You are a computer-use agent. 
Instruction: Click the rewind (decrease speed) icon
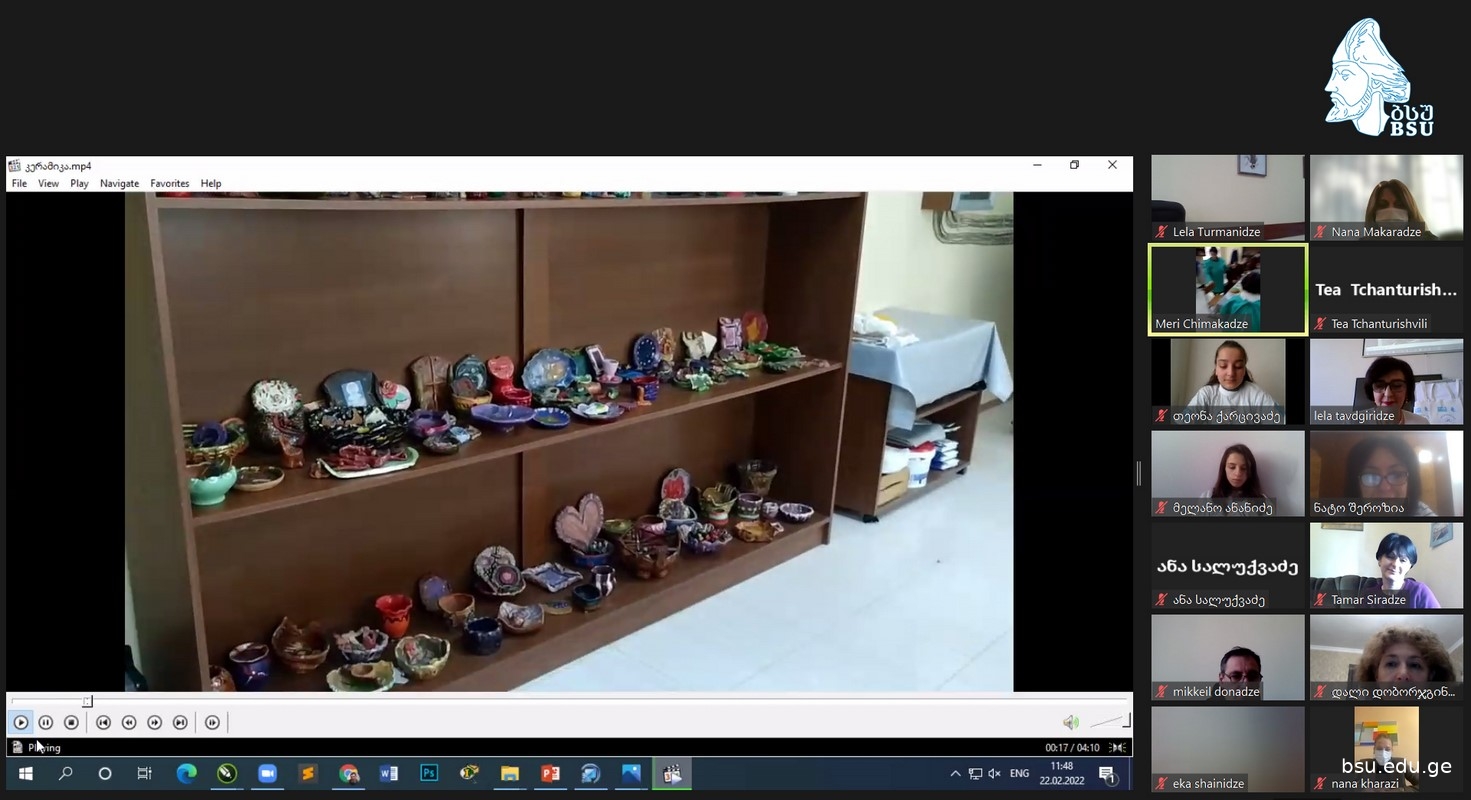click(129, 722)
